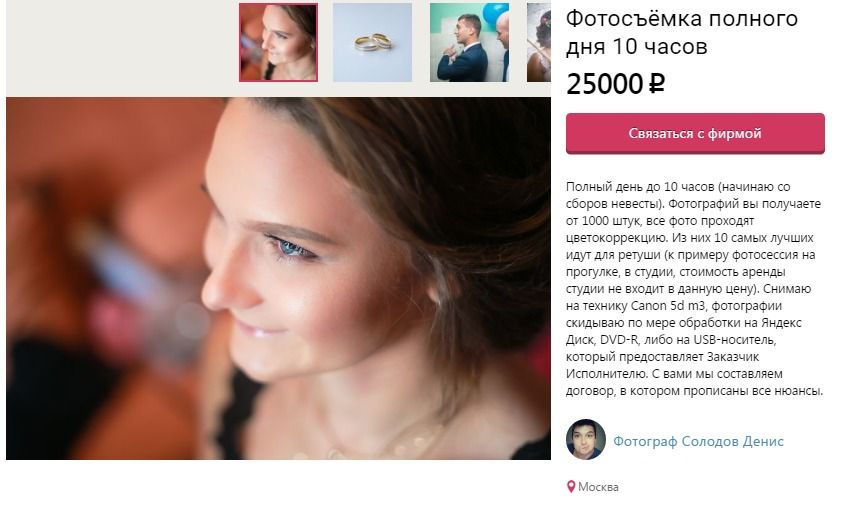This screenshot has height=505, width=861.
Task: Show the man in blue suit thumbnail
Action: [x=469, y=42]
